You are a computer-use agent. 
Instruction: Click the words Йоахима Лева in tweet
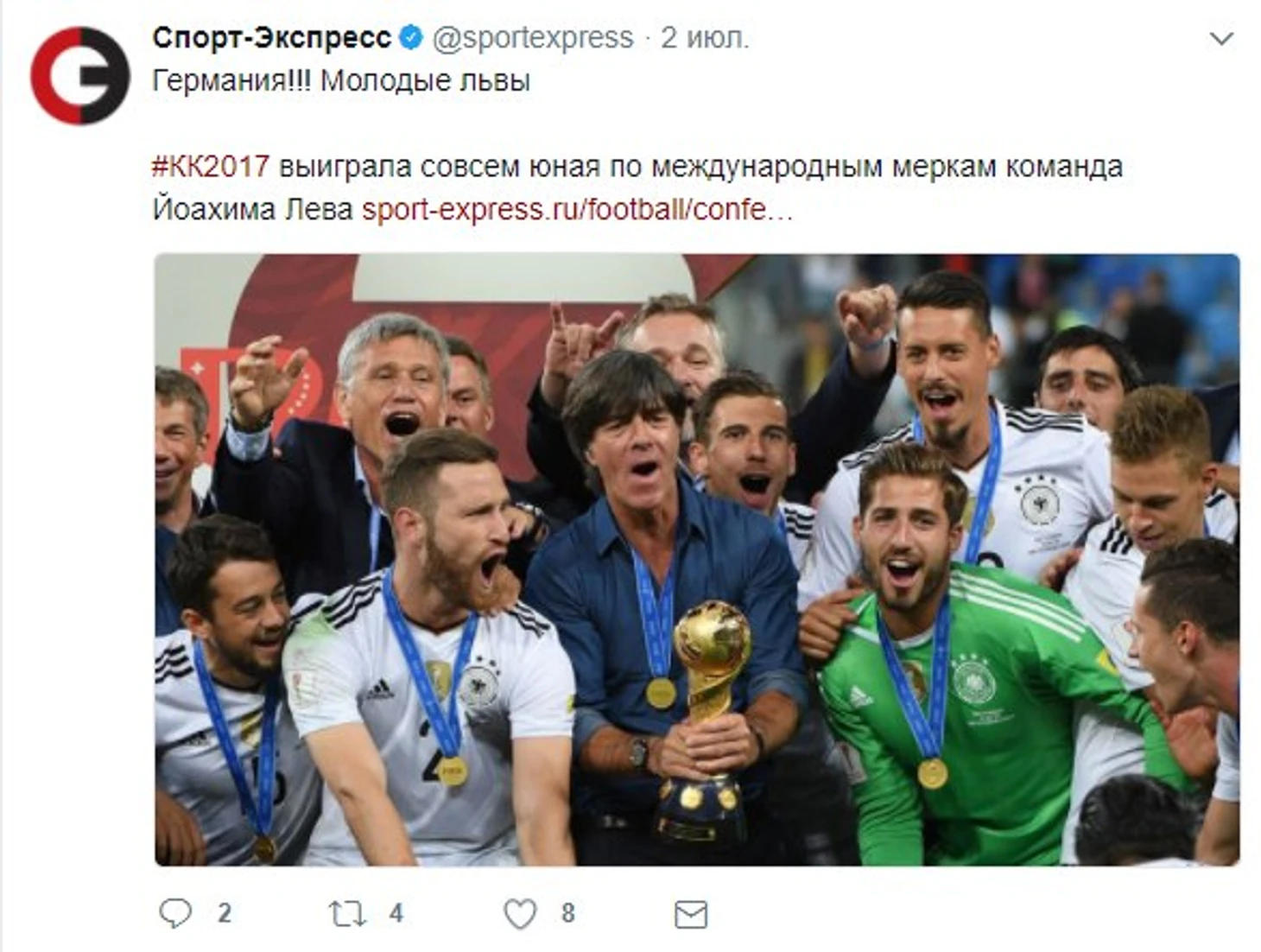coord(253,210)
